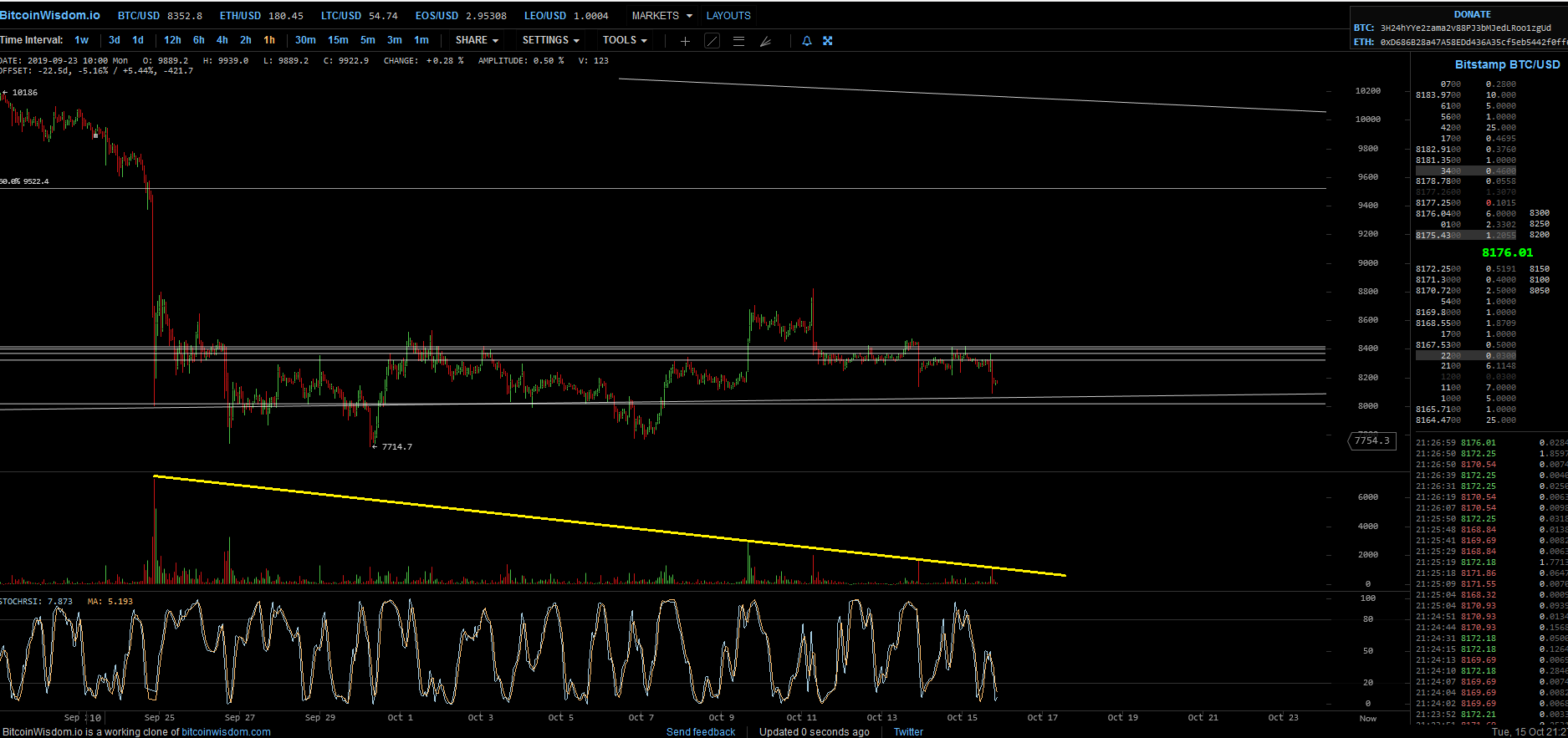1568x738 pixels.
Task: Choose the horizontal lines drawing tool
Action: (738, 41)
